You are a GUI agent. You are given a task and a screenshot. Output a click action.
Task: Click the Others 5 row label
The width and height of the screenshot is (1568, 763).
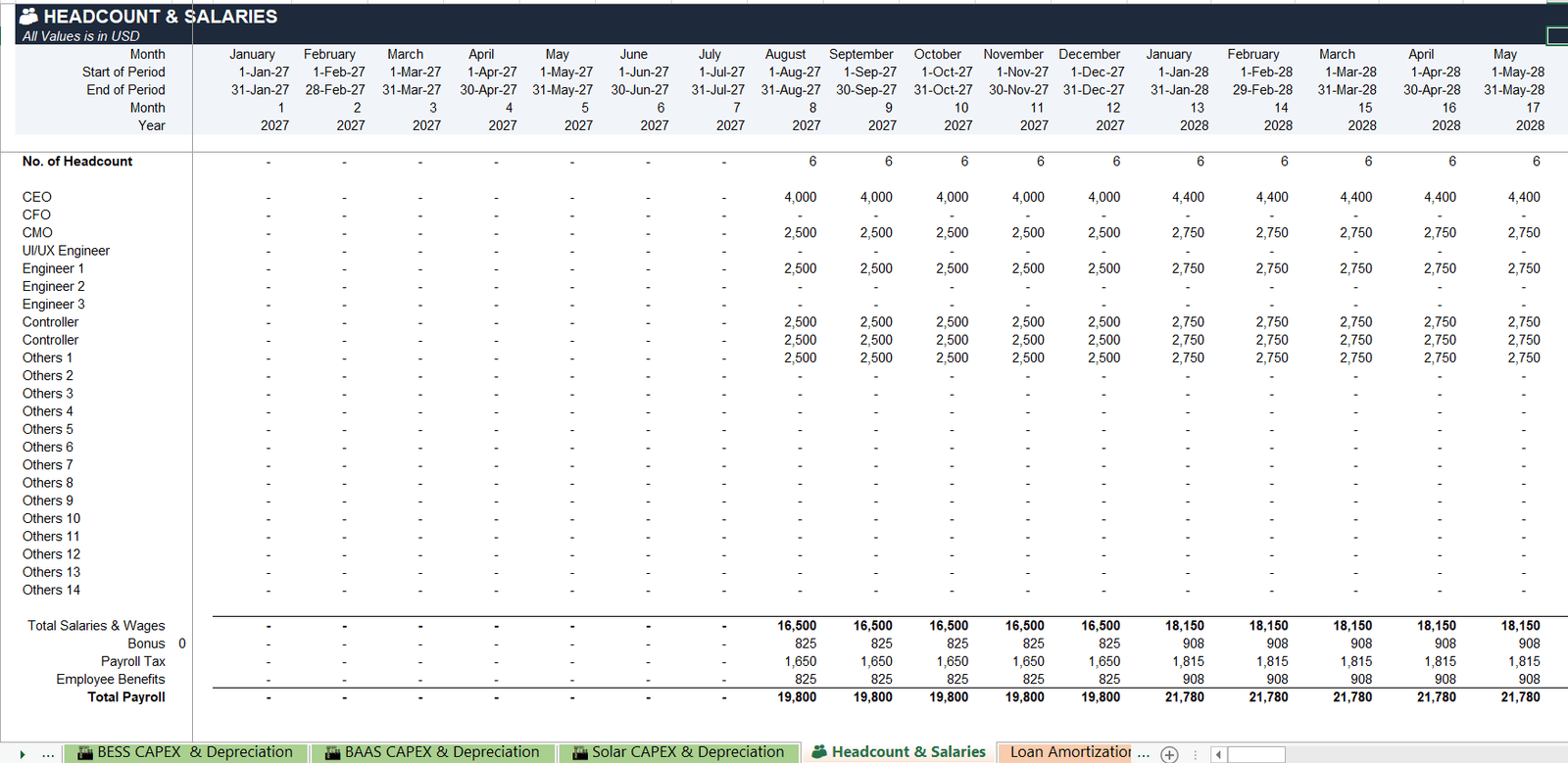coord(47,429)
